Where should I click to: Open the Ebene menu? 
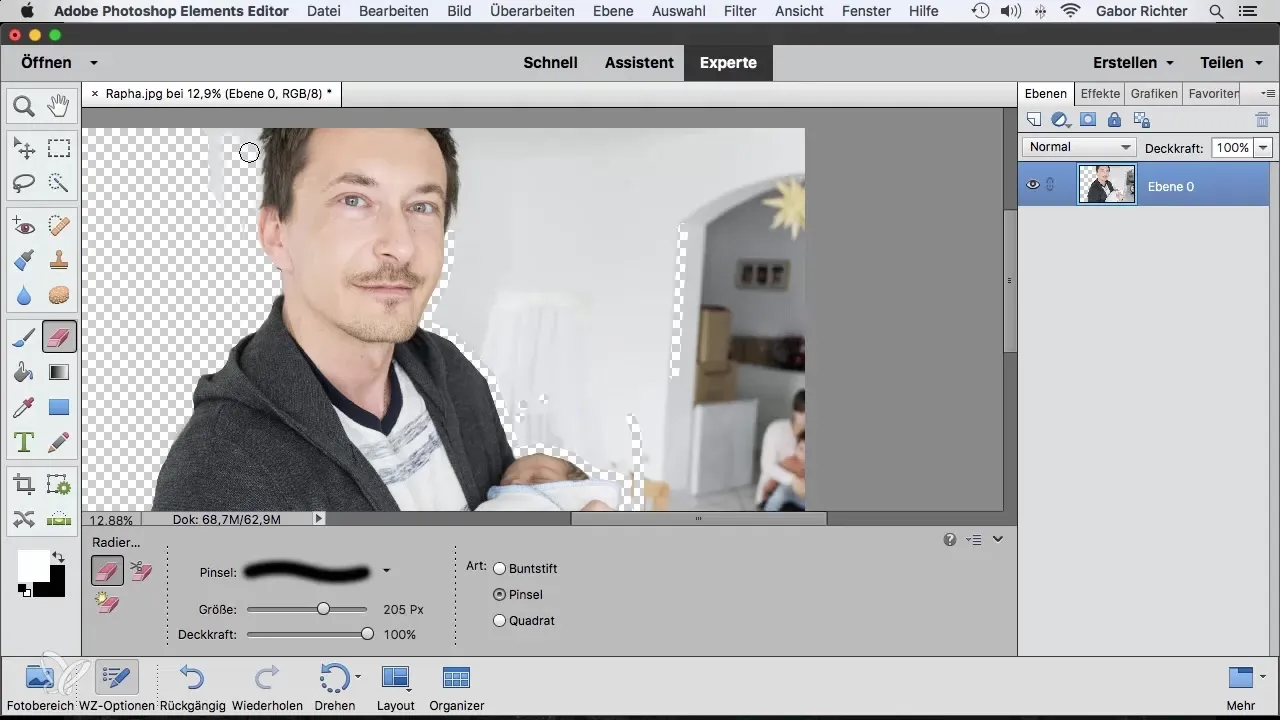(615, 11)
